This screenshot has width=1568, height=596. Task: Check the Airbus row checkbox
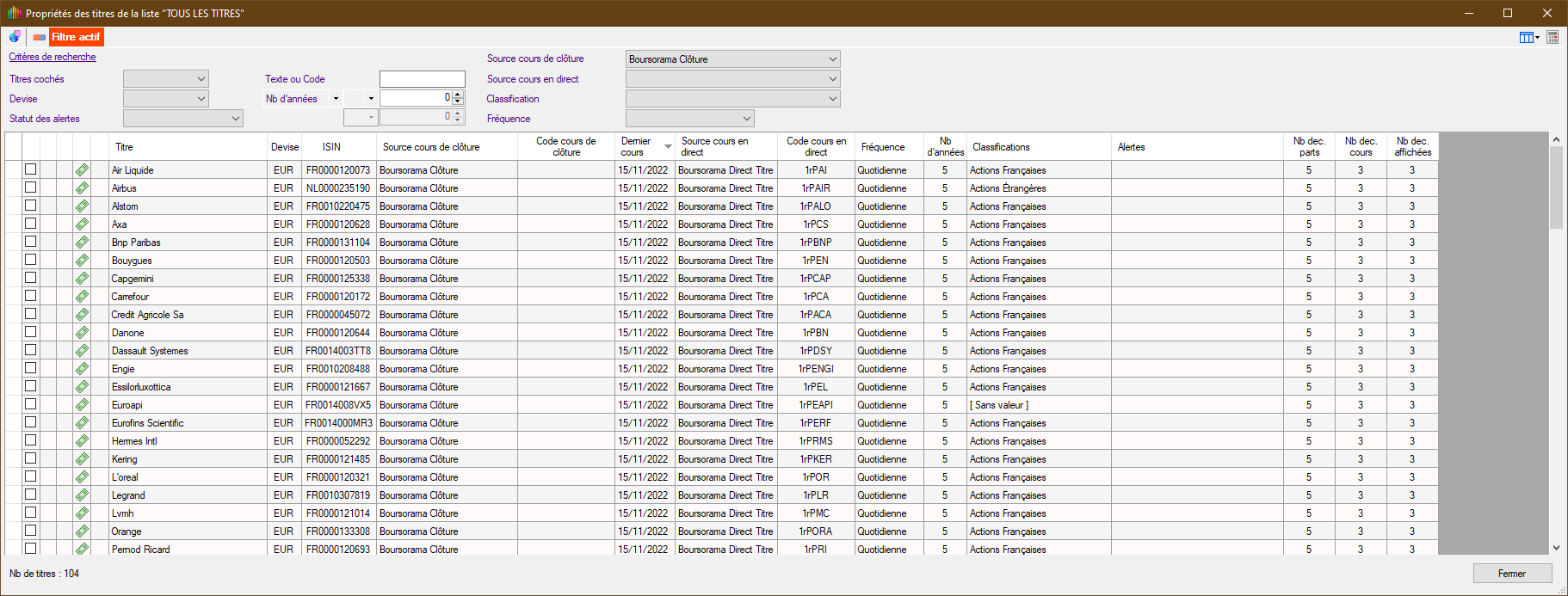coord(31,187)
